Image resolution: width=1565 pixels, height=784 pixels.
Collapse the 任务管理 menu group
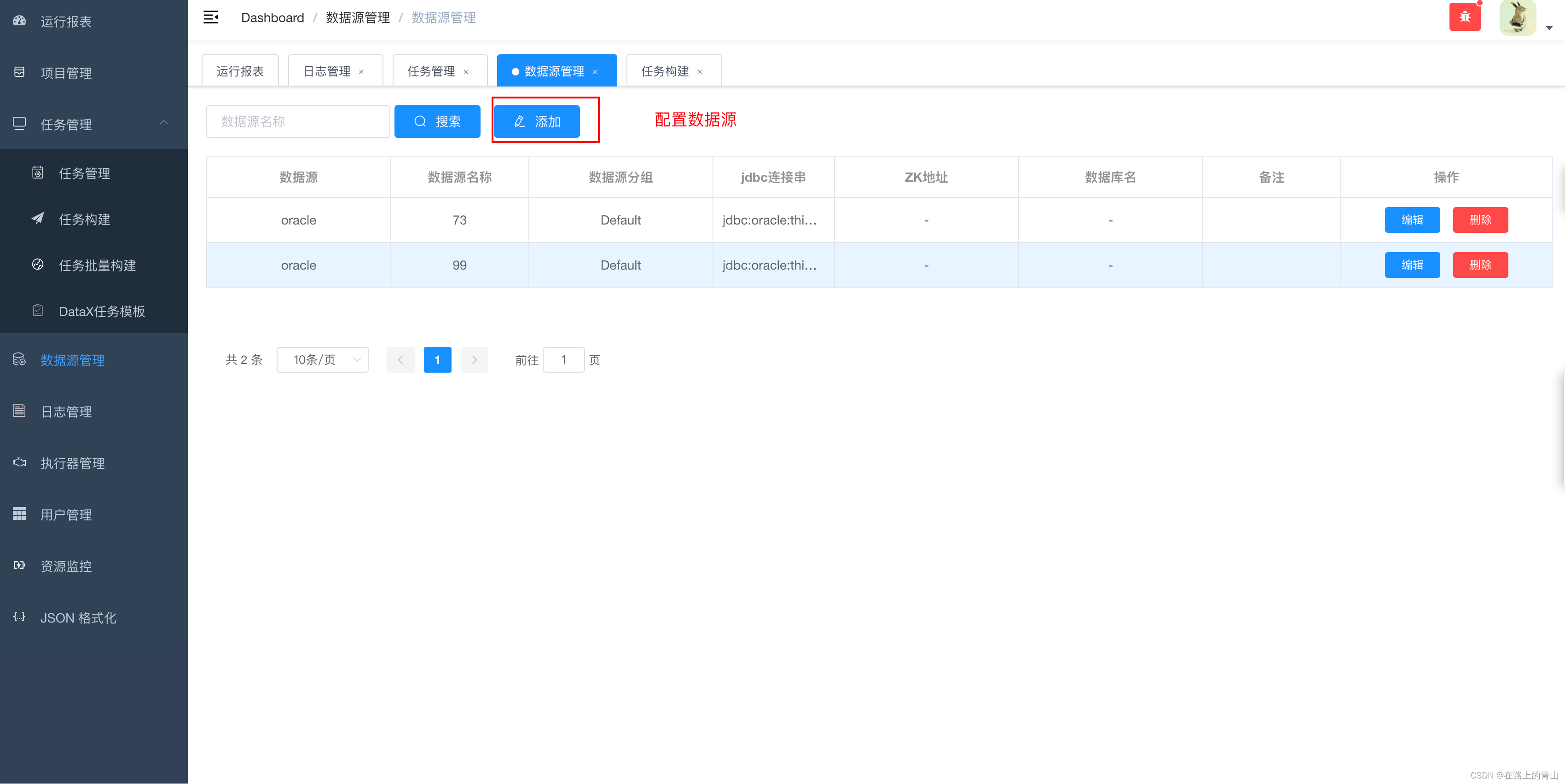click(x=164, y=123)
